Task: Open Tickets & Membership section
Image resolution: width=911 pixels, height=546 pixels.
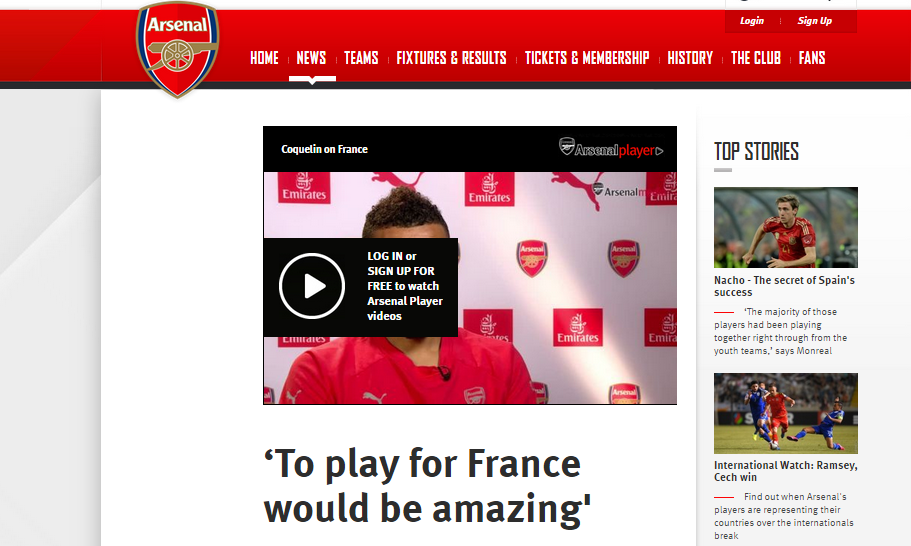Action: point(587,58)
